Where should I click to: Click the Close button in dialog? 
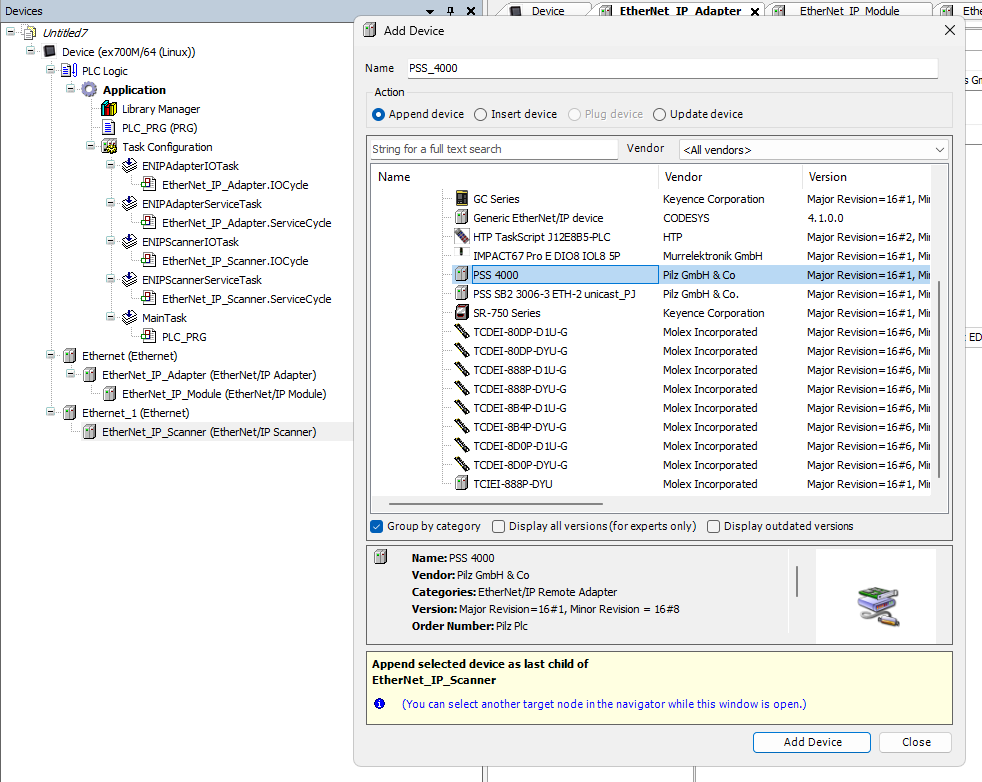[916, 742]
